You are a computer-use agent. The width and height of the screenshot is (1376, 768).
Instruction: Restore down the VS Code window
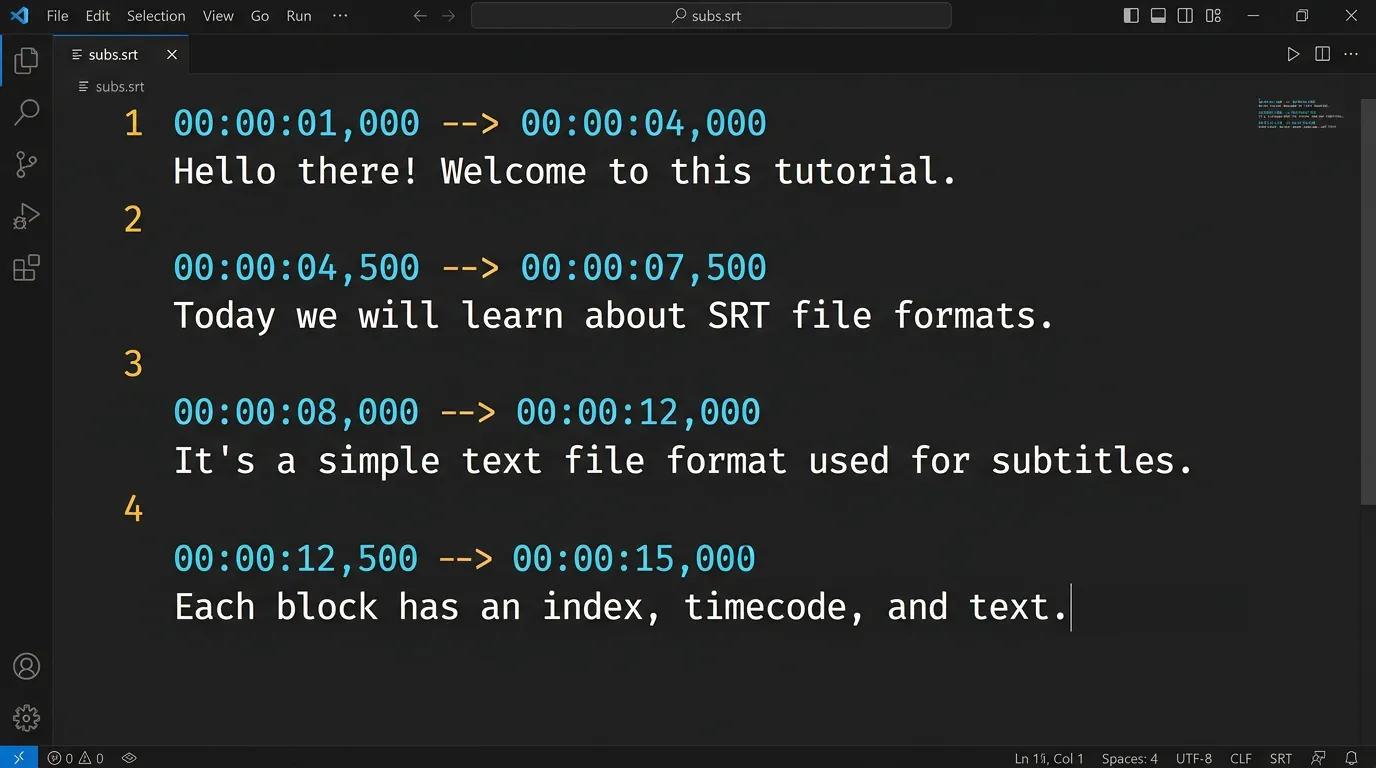click(1302, 15)
